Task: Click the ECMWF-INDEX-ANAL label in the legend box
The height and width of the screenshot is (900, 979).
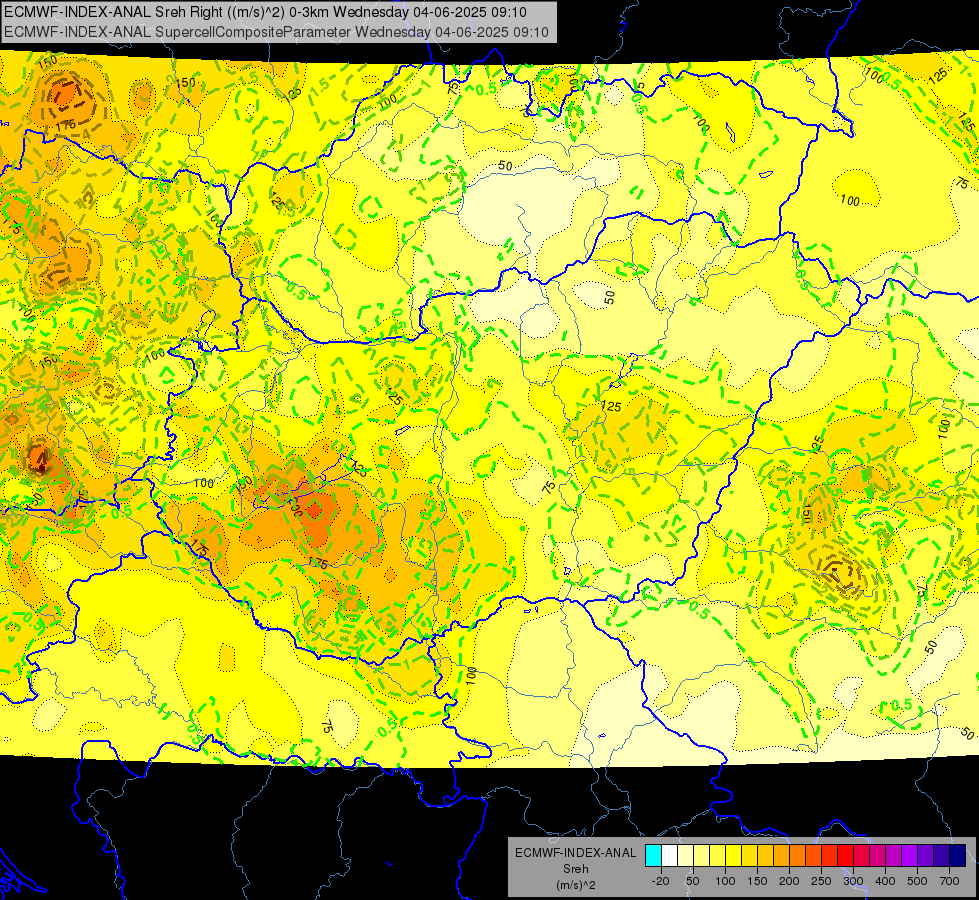Action: tap(575, 853)
